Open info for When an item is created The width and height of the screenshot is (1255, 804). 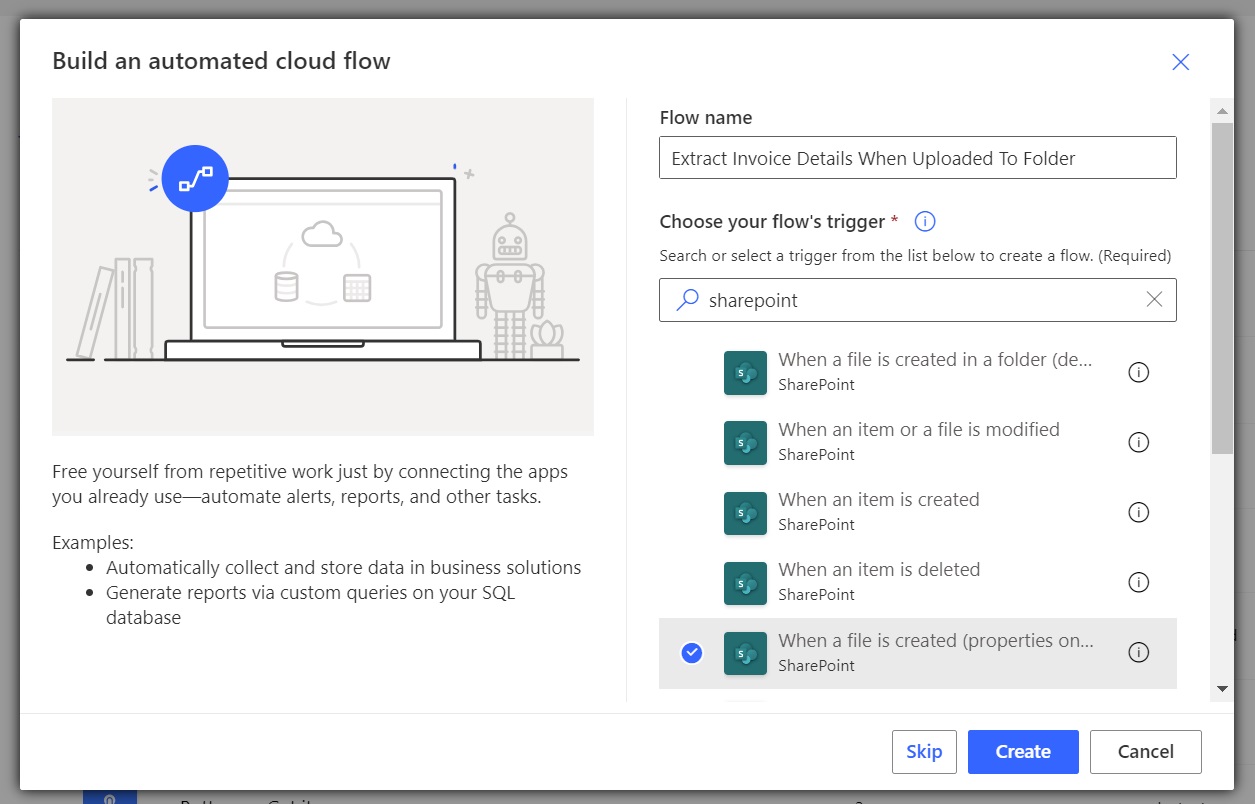1138,512
